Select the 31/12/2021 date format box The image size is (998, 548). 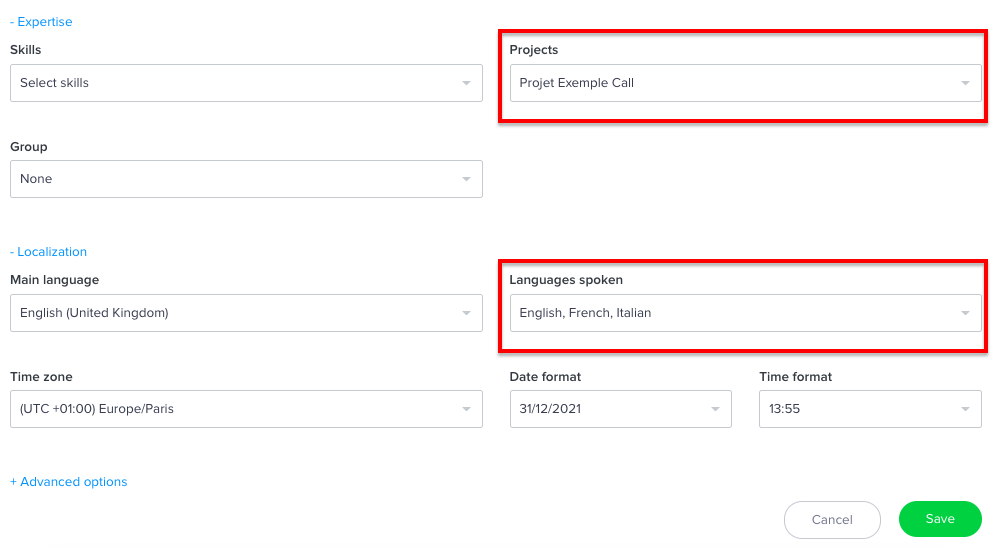tap(610, 409)
